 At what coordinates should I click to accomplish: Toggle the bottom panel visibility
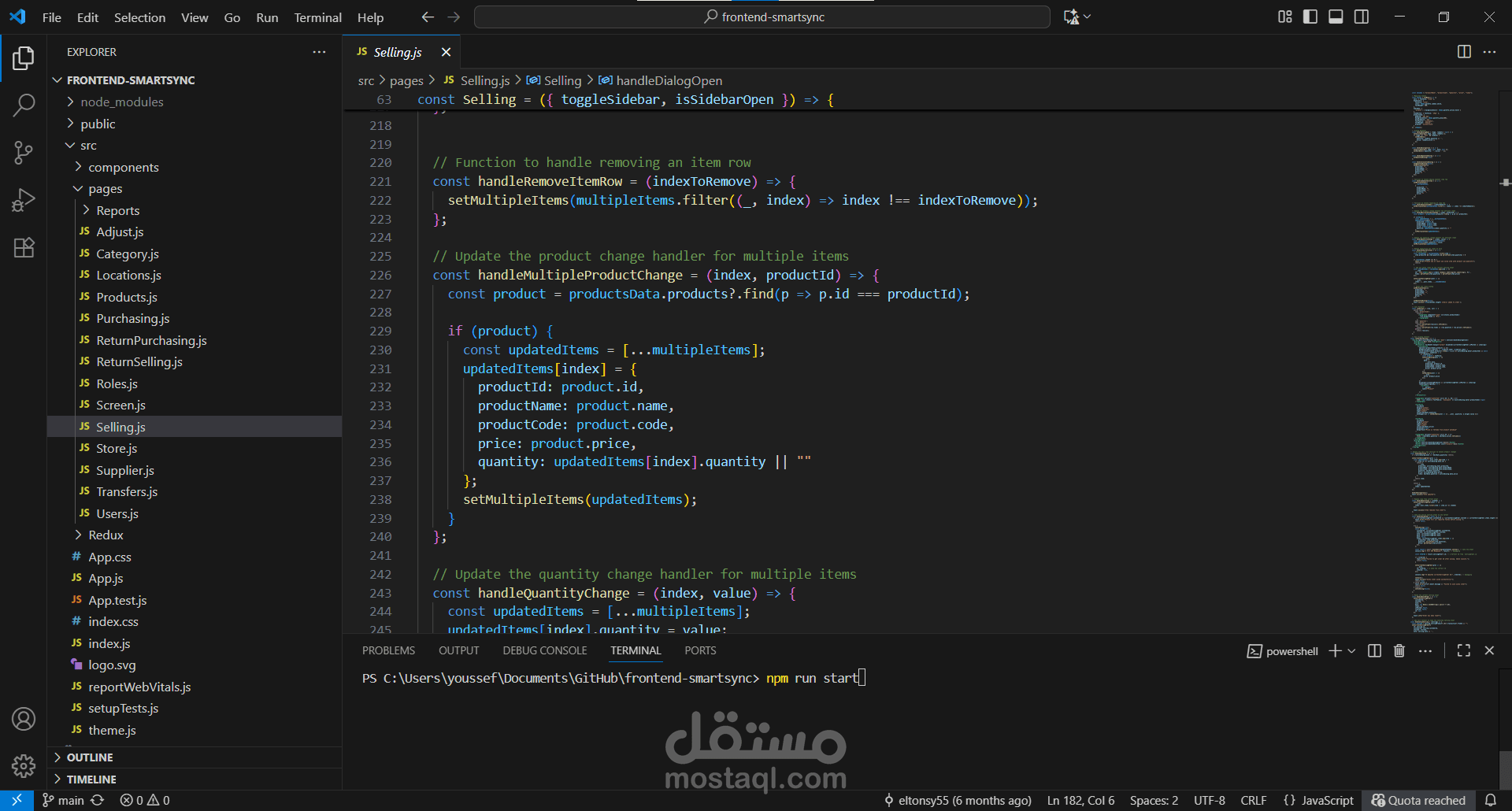(x=1336, y=17)
